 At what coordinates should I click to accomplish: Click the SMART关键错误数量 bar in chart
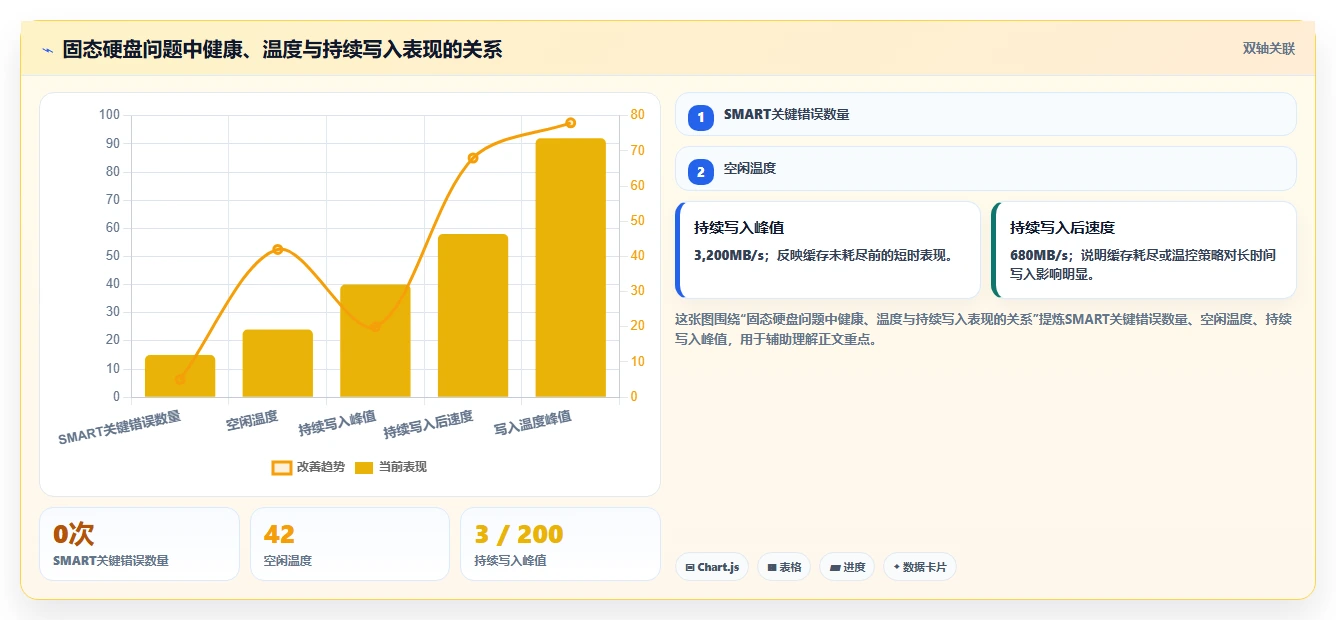pos(180,376)
